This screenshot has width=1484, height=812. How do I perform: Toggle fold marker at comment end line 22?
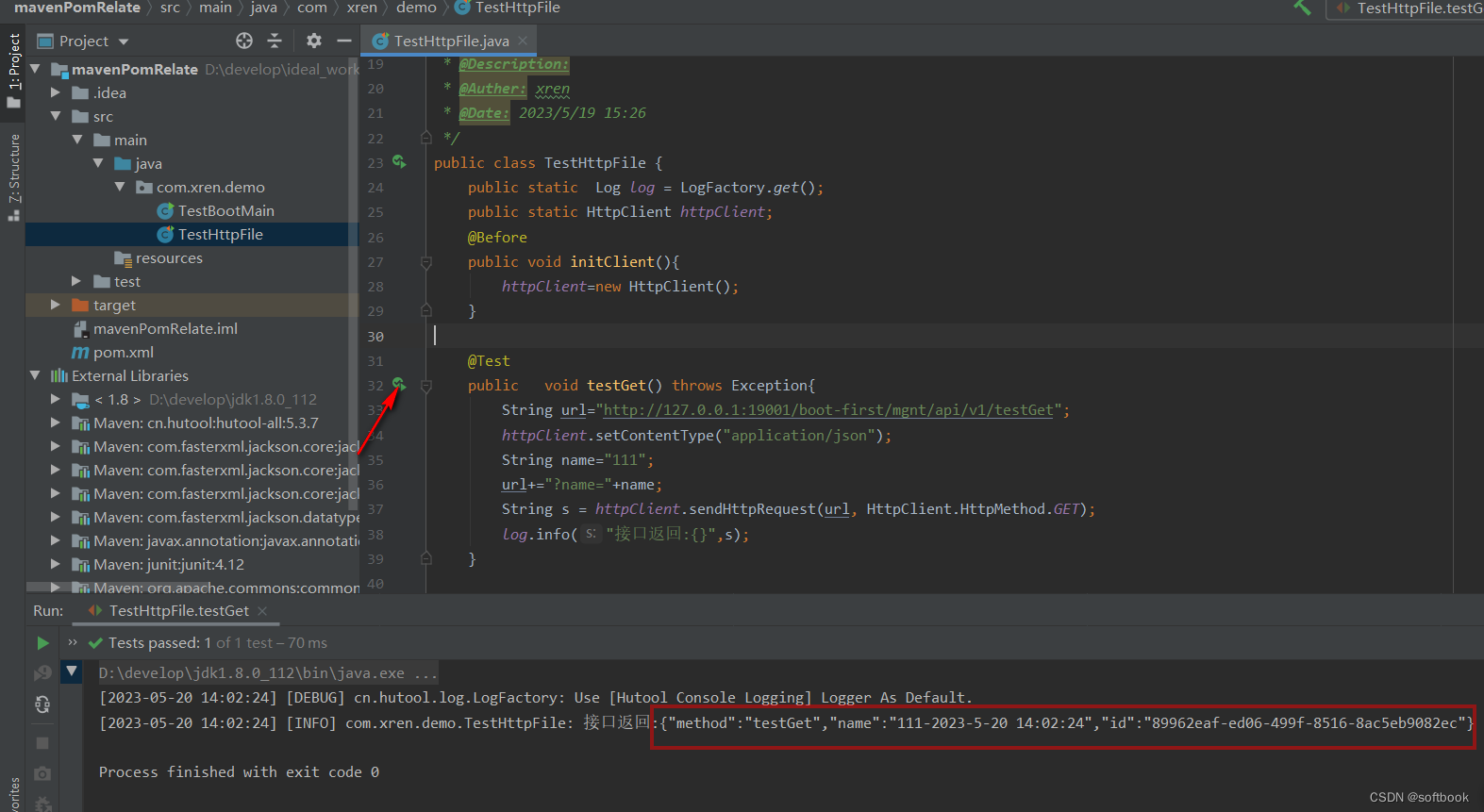(x=425, y=138)
